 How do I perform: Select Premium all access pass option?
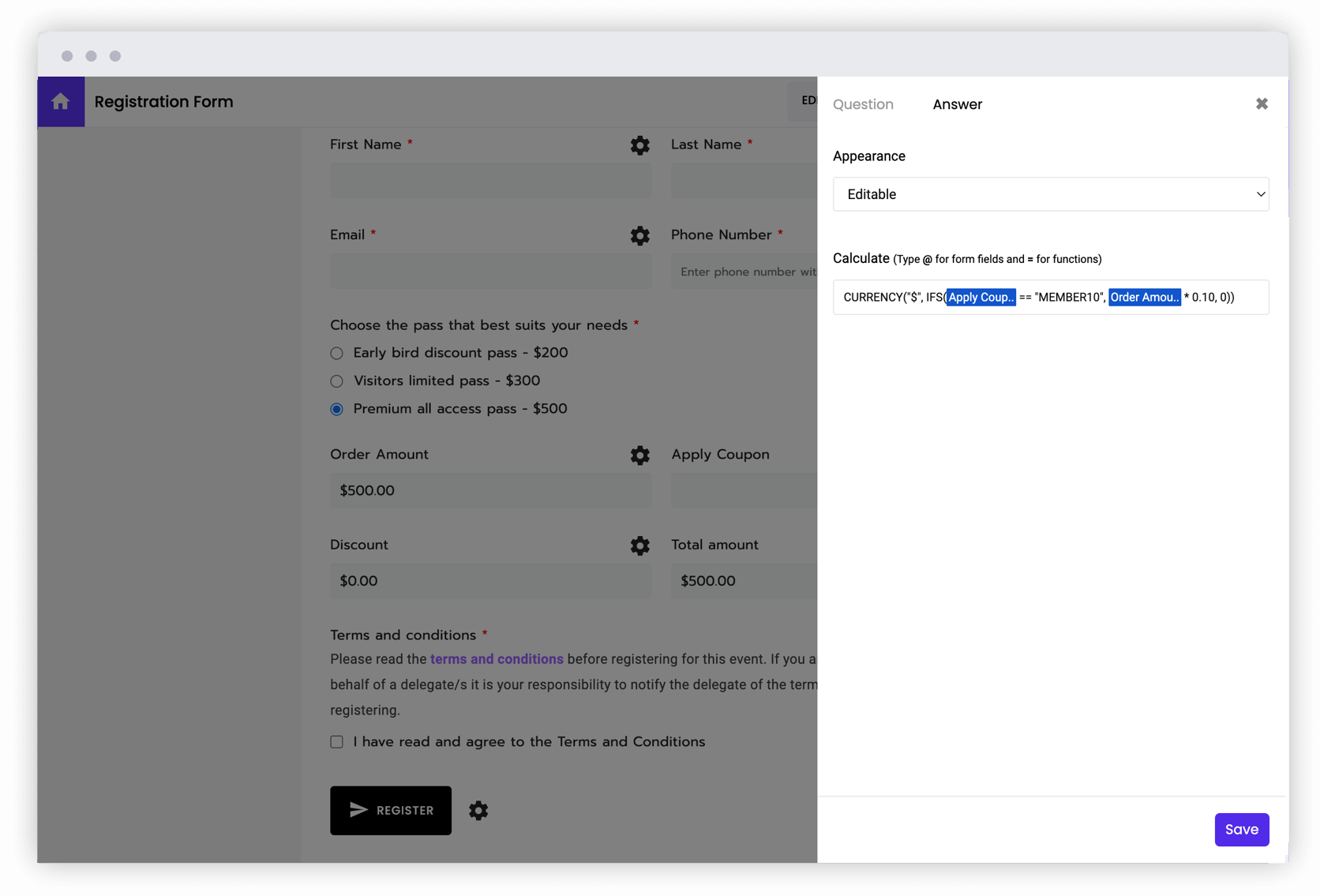click(337, 409)
